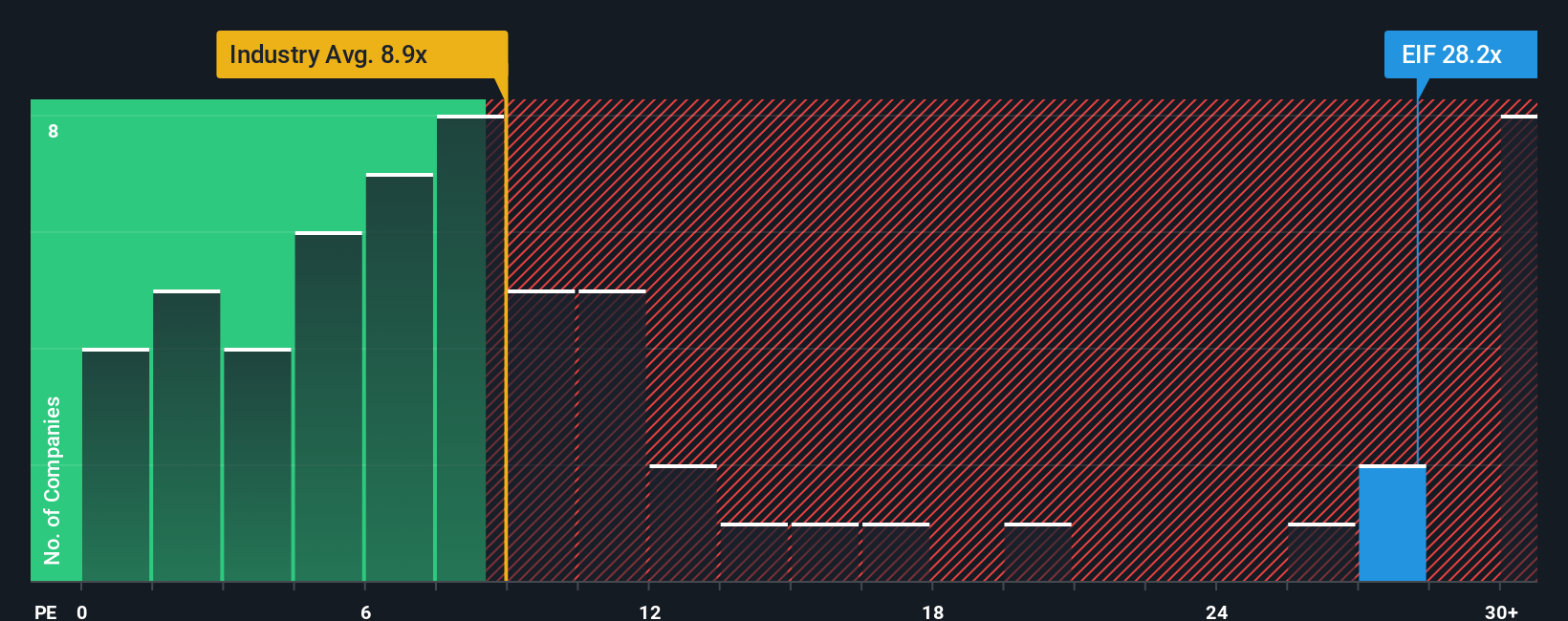Click the Industry Avg. 8.9x label
Screen dimensions: 1568x621
coord(361,54)
